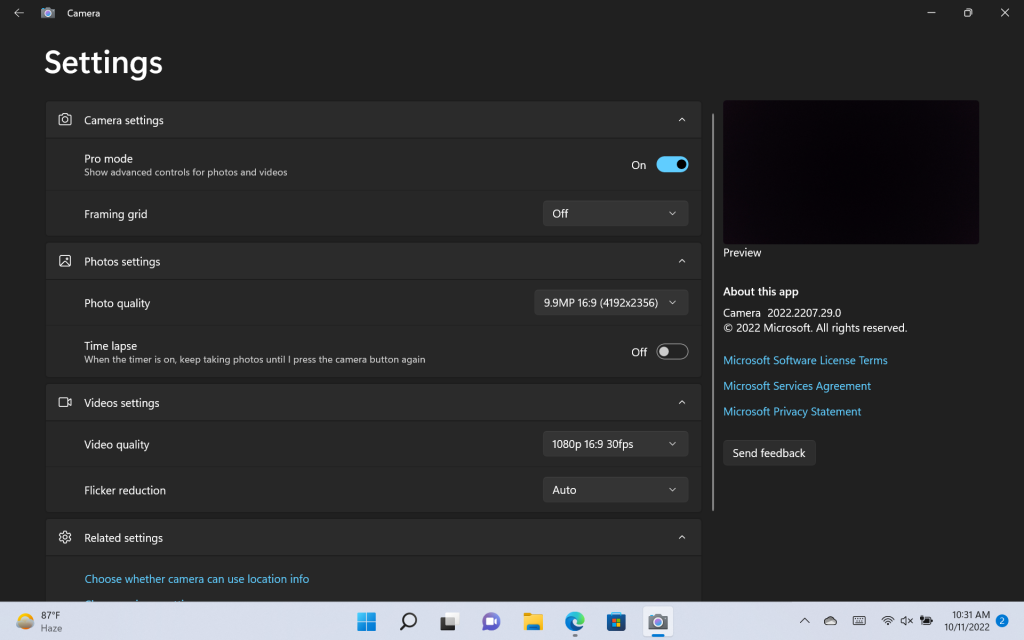Viewport: 1024px width, 640px height.
Task: Open Photo quality dropdown
Action: [x=611, y=302]
